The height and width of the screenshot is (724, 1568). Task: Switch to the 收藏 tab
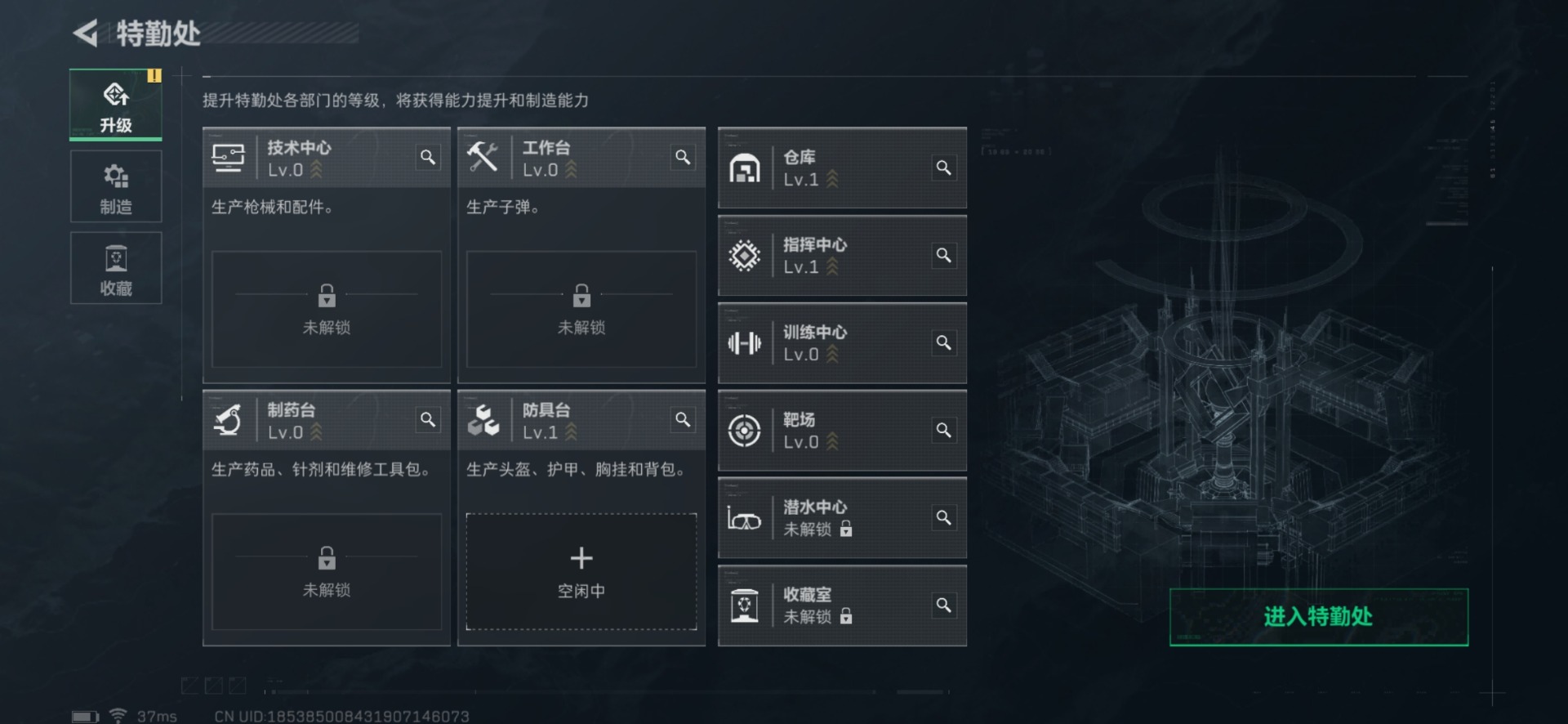pyautogui.click(x=116, y=268)
